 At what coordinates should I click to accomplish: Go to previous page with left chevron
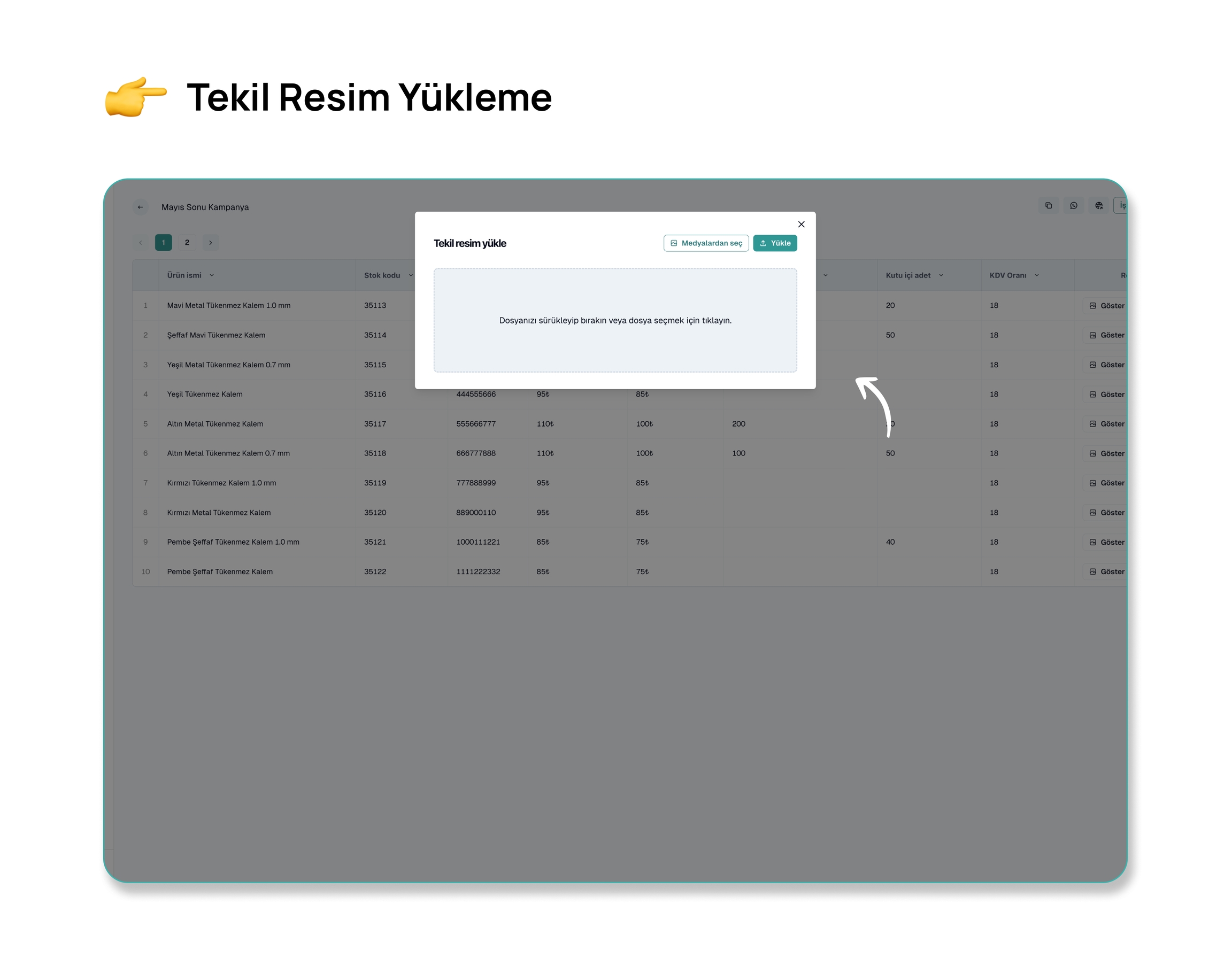click(140, 243)
